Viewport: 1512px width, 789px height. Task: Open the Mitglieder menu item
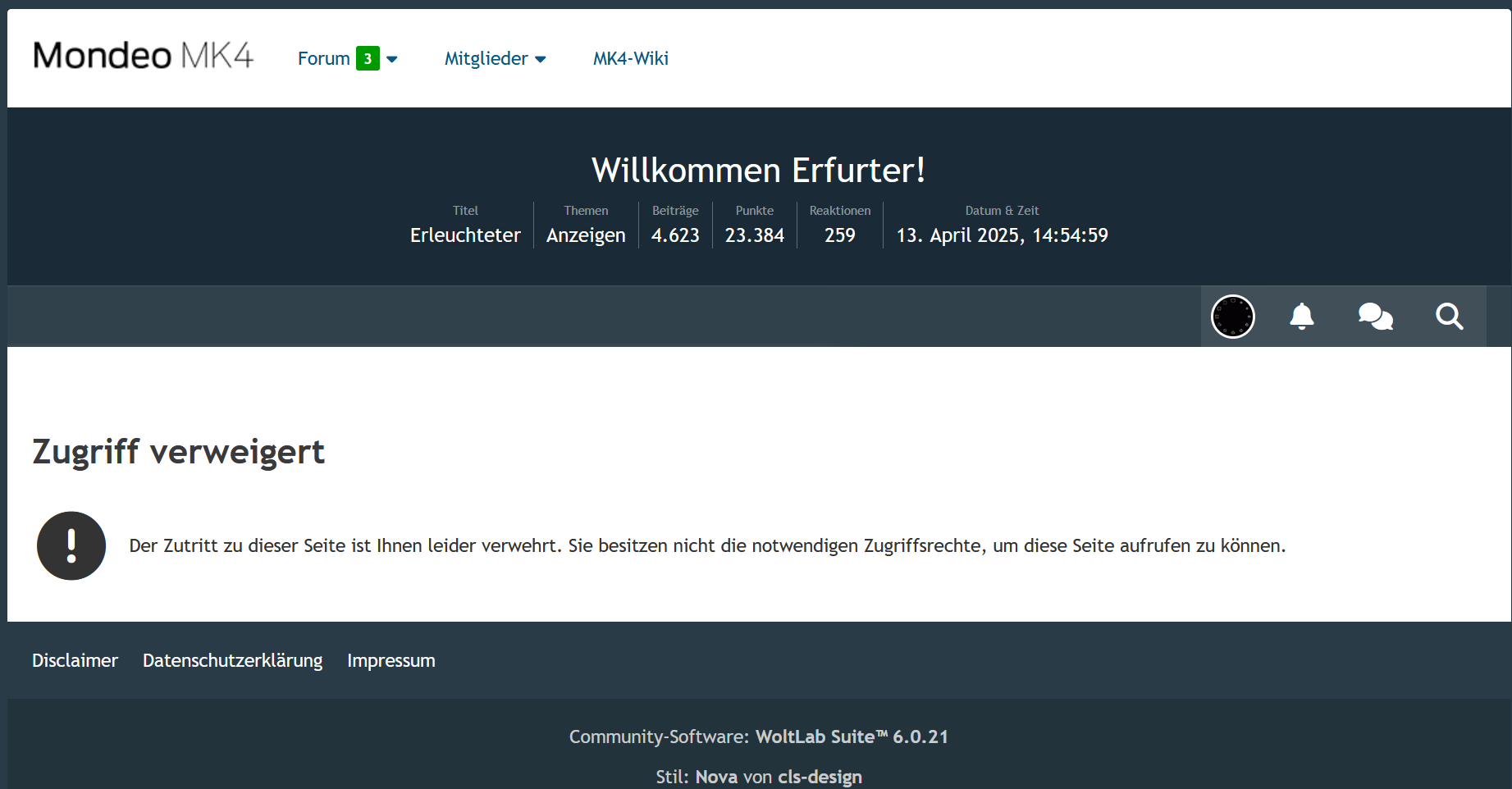[x=486, y=59]
